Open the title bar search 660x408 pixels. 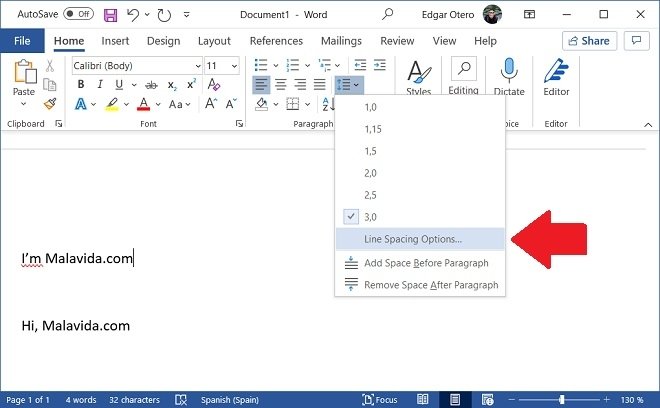[x=387, y=14]
